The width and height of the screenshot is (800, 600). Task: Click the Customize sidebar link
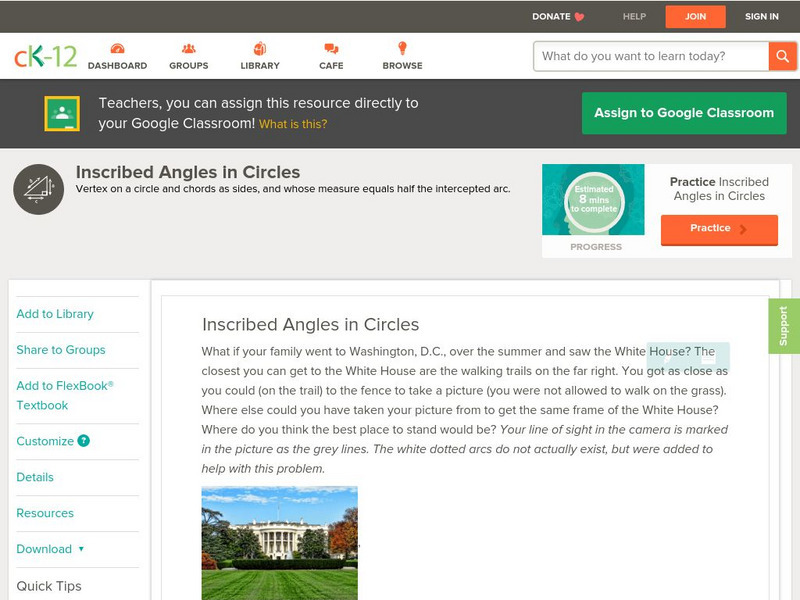(45, 441)
